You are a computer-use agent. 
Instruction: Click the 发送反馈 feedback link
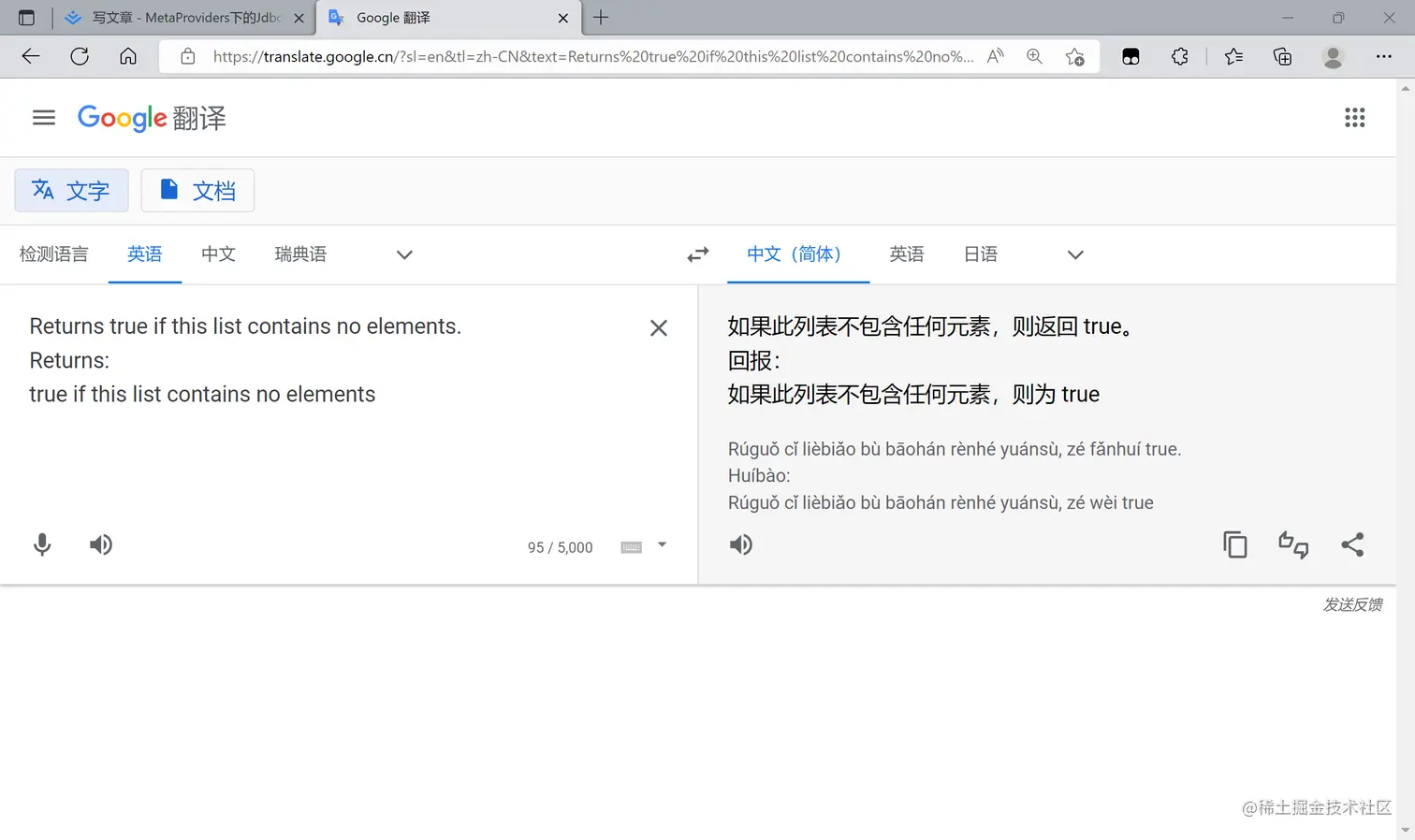1352,605
